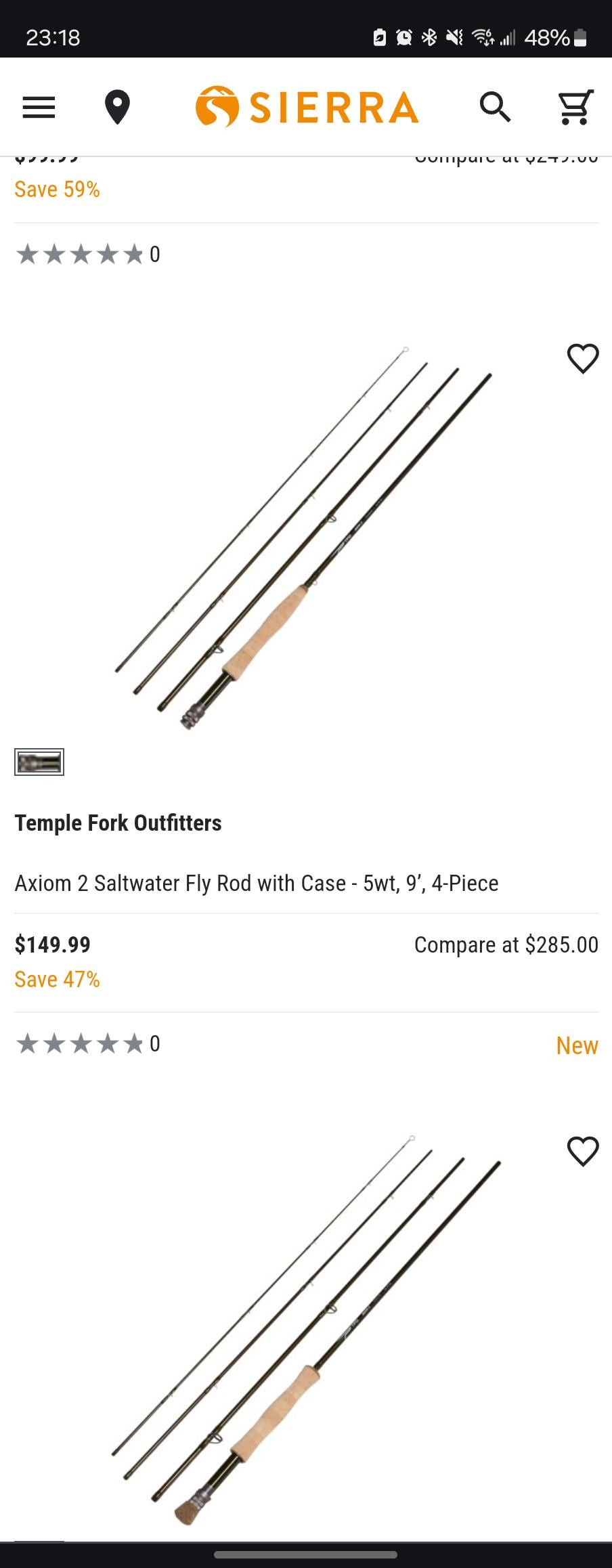Tap the Compare at $285.00 text
Viewport: 612px width, 1568px height.
(506, 944)
